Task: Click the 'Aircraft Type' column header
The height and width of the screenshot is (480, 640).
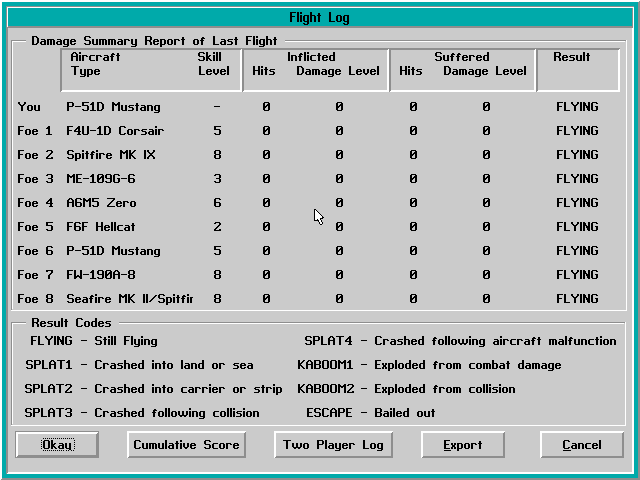Action: coord(95,64)
